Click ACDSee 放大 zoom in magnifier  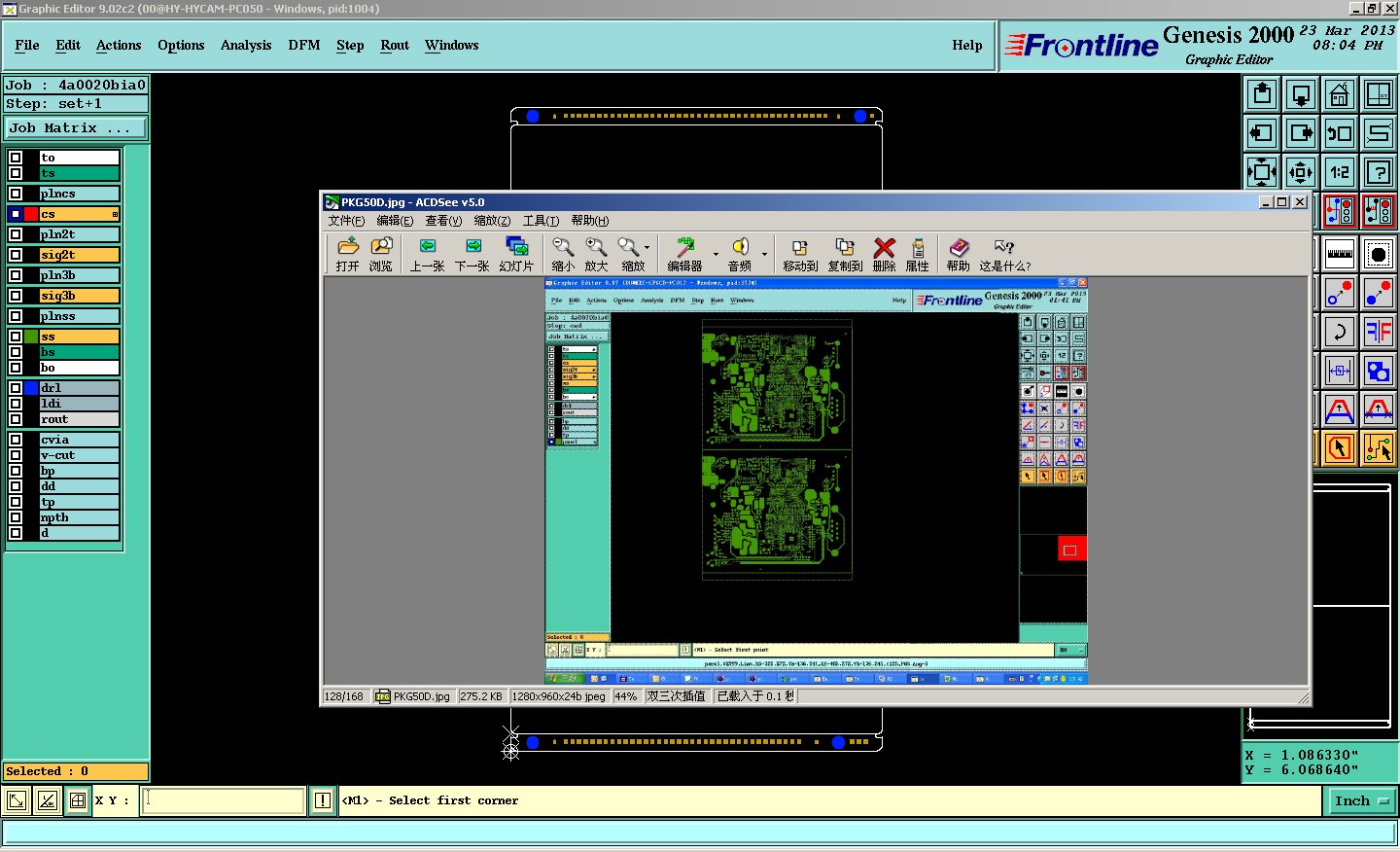click(596, 254)
